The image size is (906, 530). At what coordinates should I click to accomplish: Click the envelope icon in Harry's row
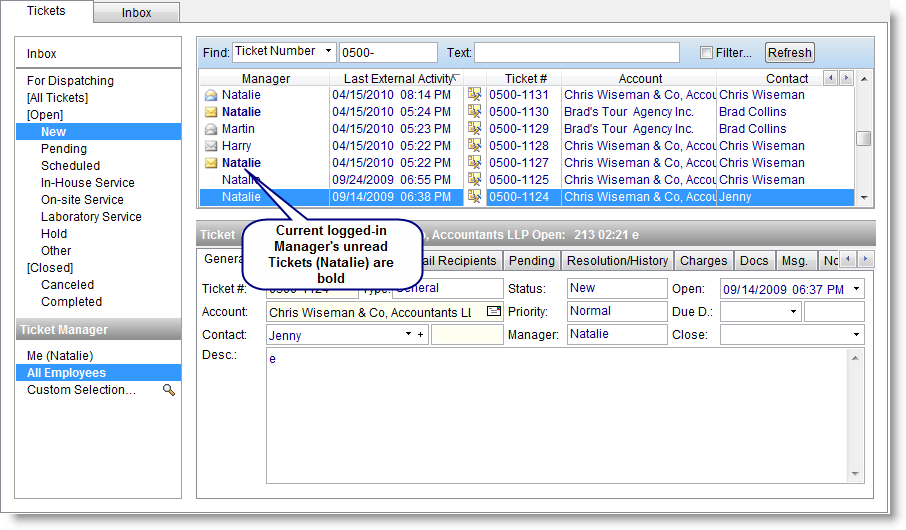pyautogui.click(x=211, y=146)
